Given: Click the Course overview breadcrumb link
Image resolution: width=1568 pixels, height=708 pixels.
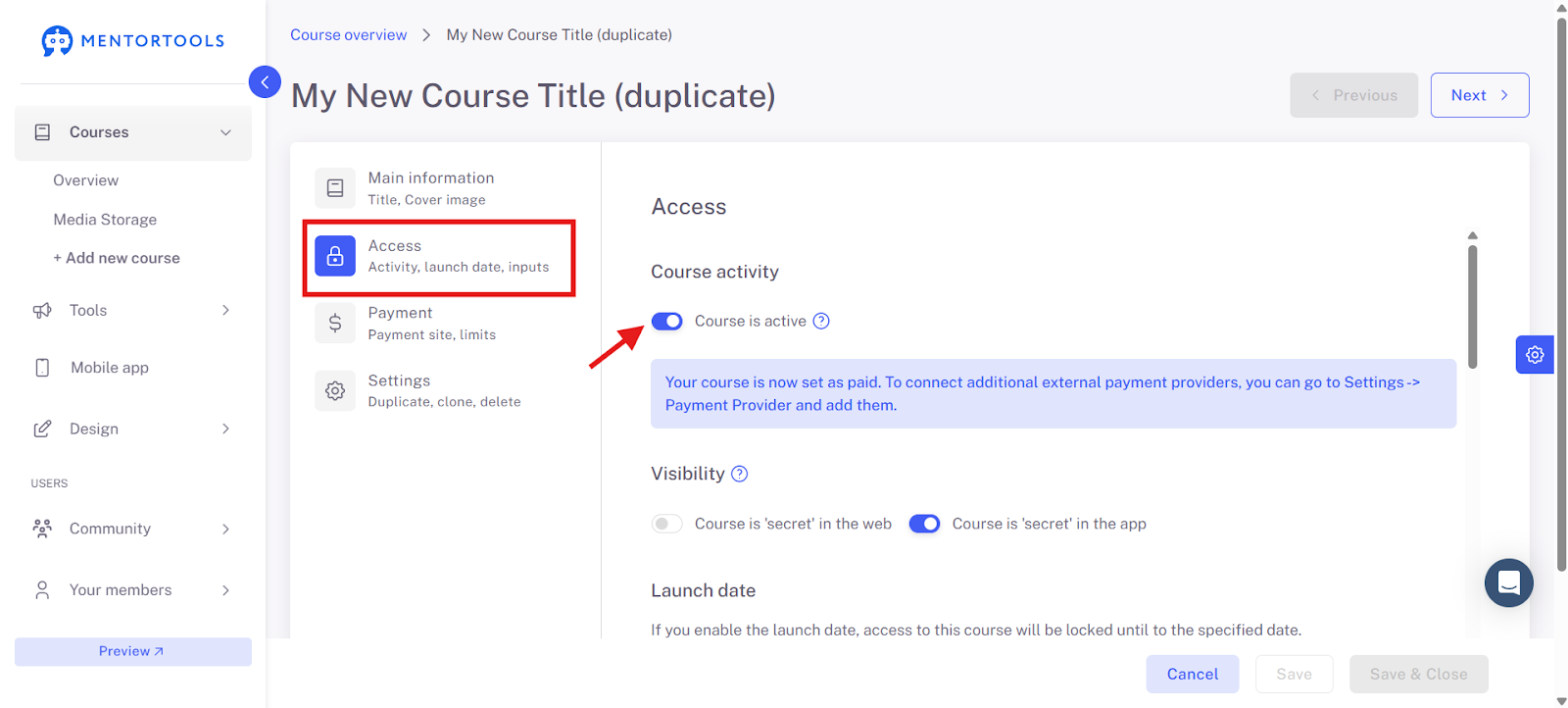Looking at the screenshot, I should pos(349,34).
